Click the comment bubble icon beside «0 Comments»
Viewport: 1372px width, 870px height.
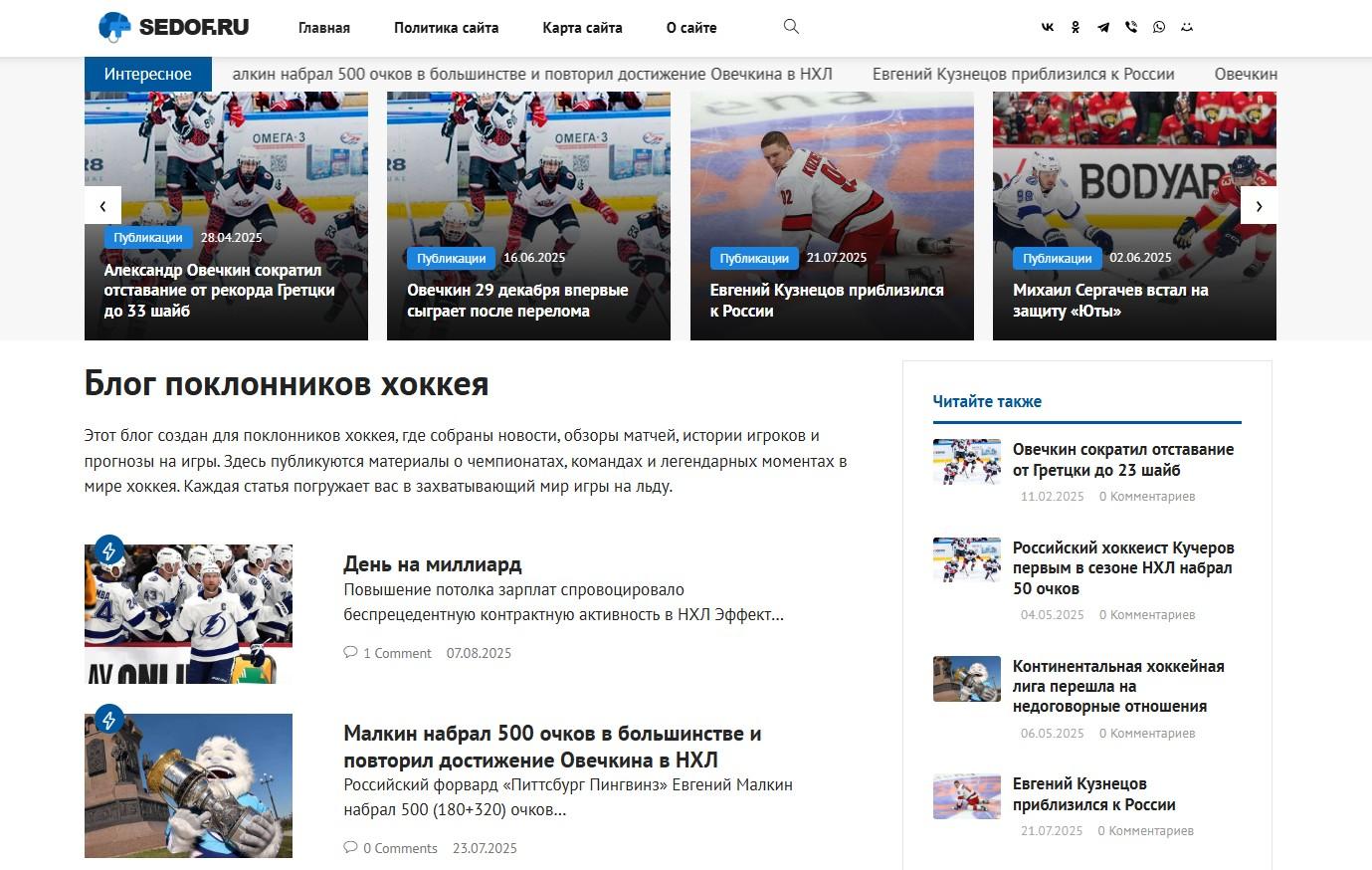pyautogui.click(x=350, y=848)
